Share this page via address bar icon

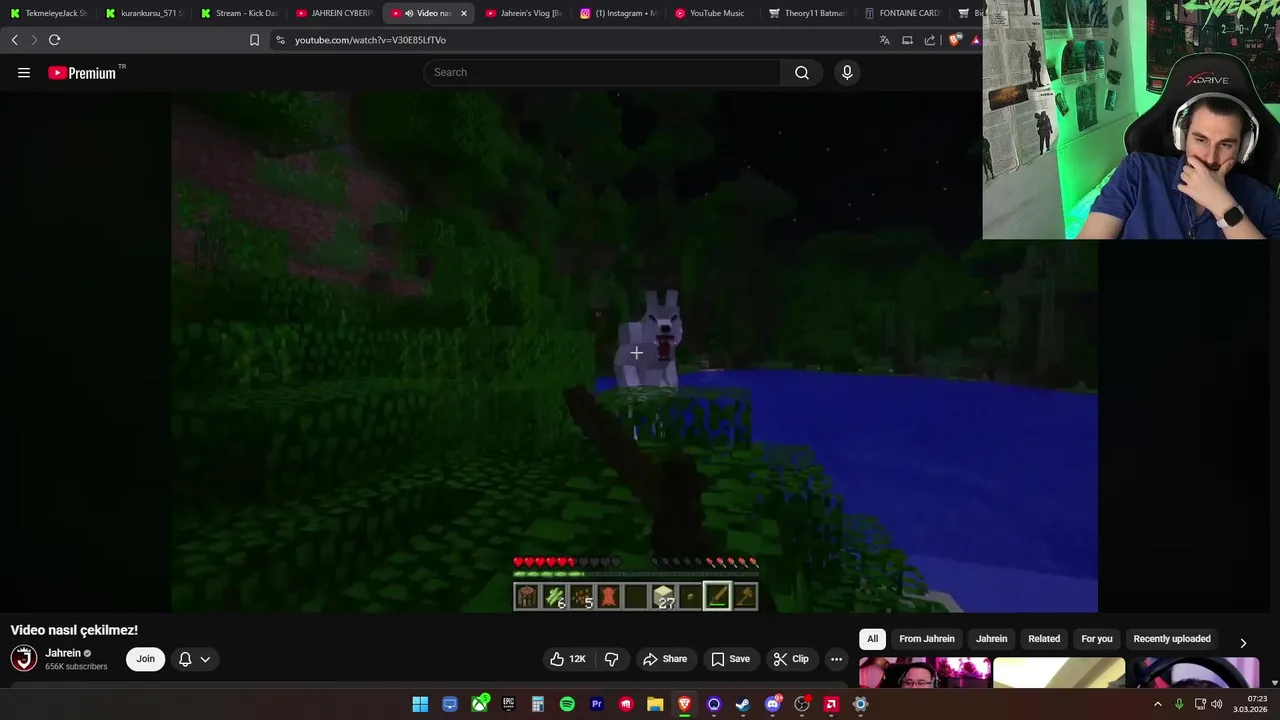tap(930, 40)
